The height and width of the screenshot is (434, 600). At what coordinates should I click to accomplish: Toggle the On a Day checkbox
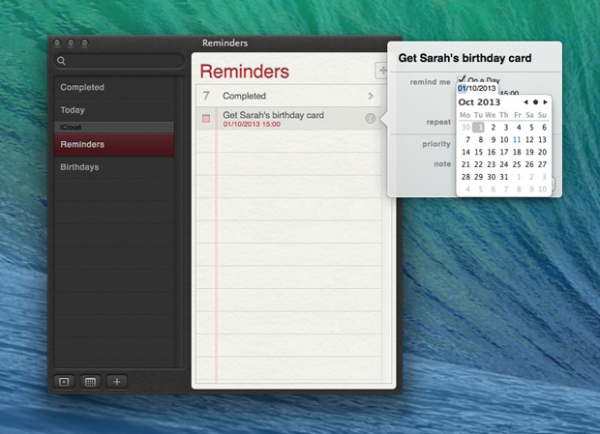coord(461,79)
